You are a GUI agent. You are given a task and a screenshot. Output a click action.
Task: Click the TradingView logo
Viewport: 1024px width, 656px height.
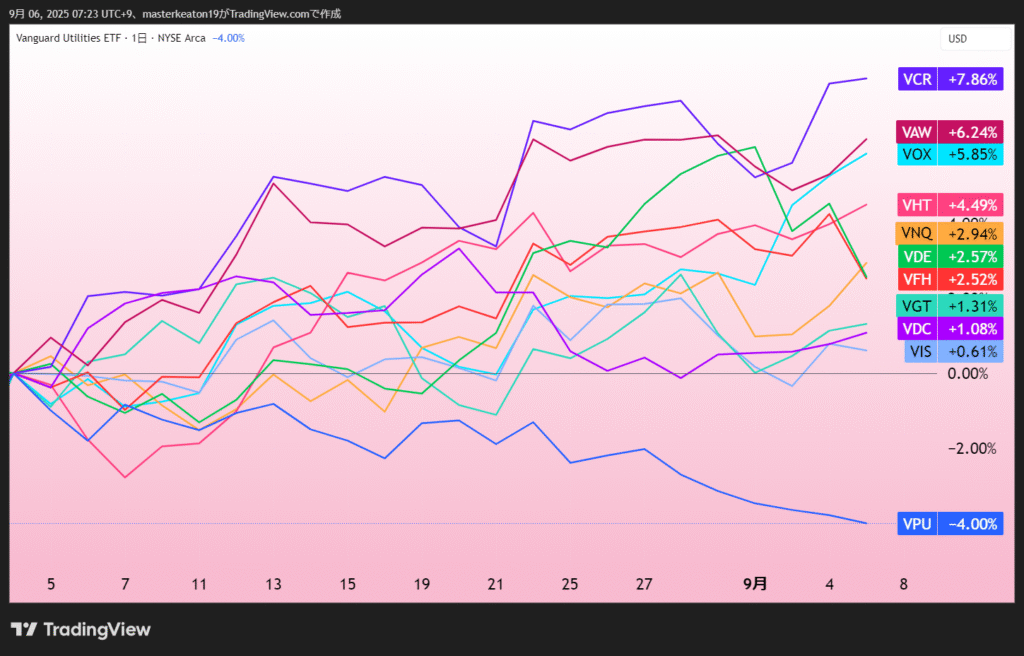[x=81, y=629]
